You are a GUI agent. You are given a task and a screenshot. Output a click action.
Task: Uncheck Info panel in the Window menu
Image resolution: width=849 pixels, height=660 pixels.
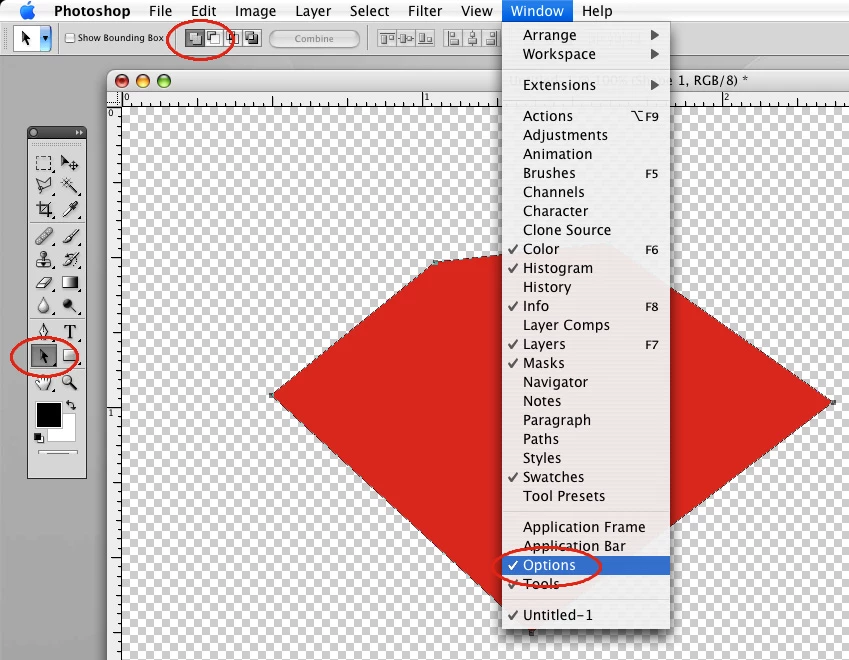tap(586, 306)
